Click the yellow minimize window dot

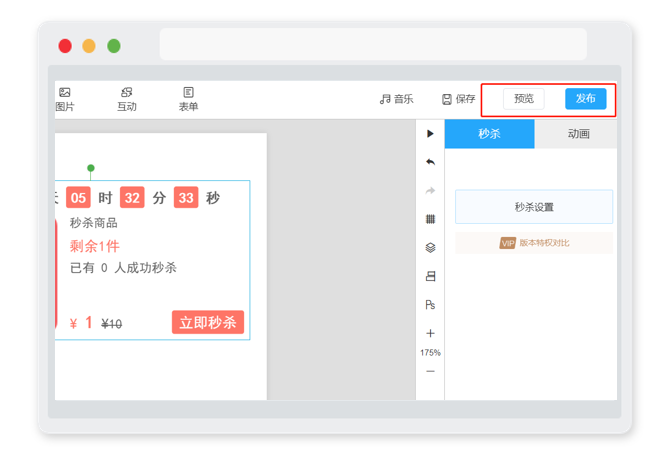tap(89, 46)
